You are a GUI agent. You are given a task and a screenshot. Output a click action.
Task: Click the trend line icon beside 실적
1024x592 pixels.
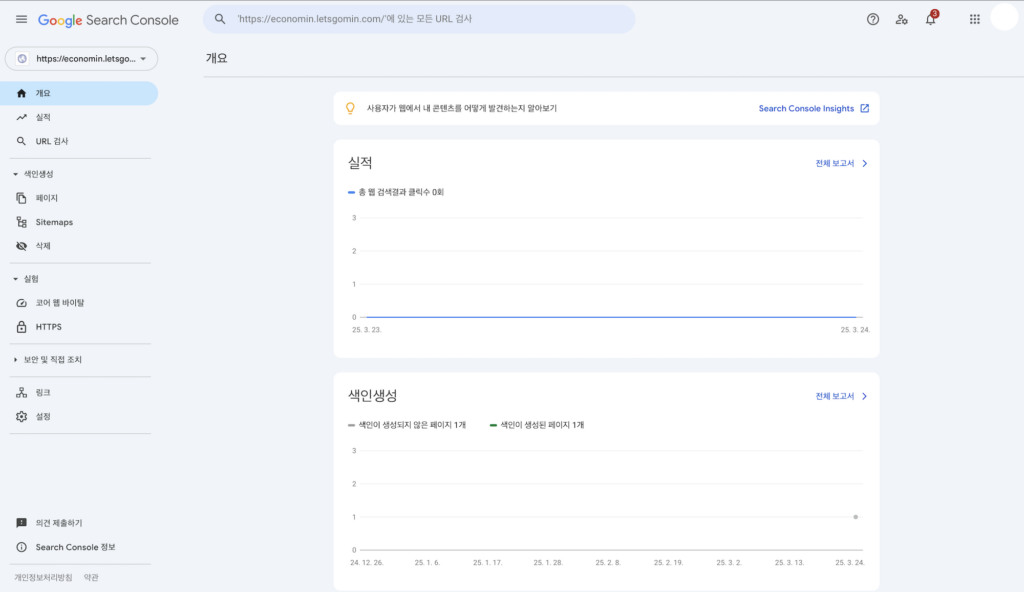[22, 118]
